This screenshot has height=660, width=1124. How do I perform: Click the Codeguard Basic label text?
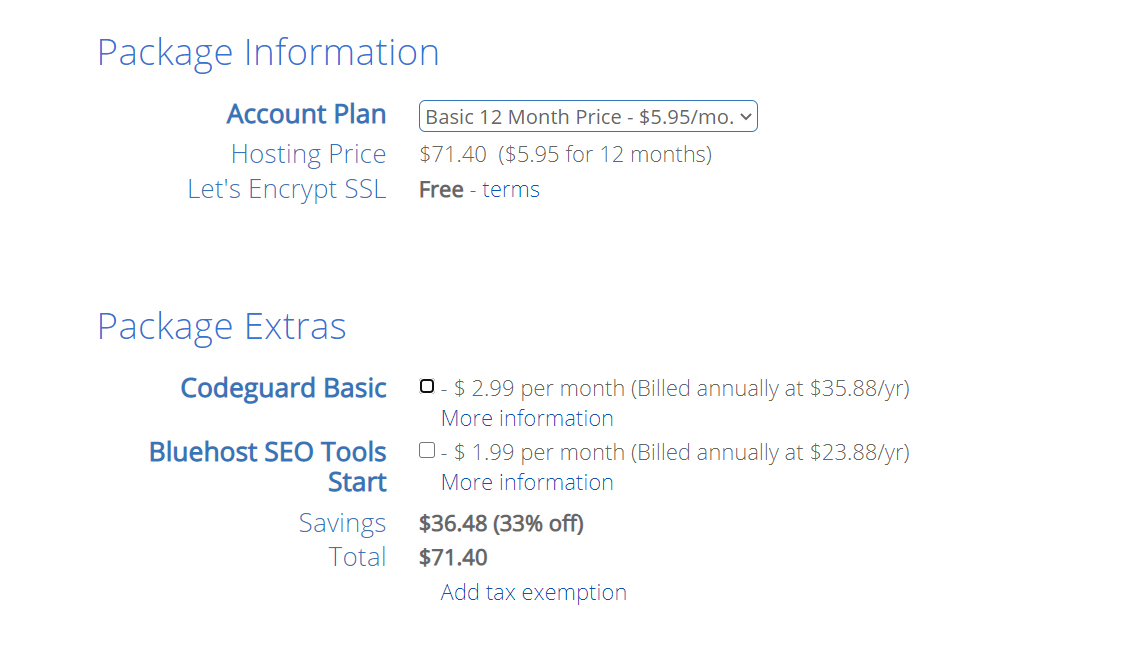(x=283, y=388)
